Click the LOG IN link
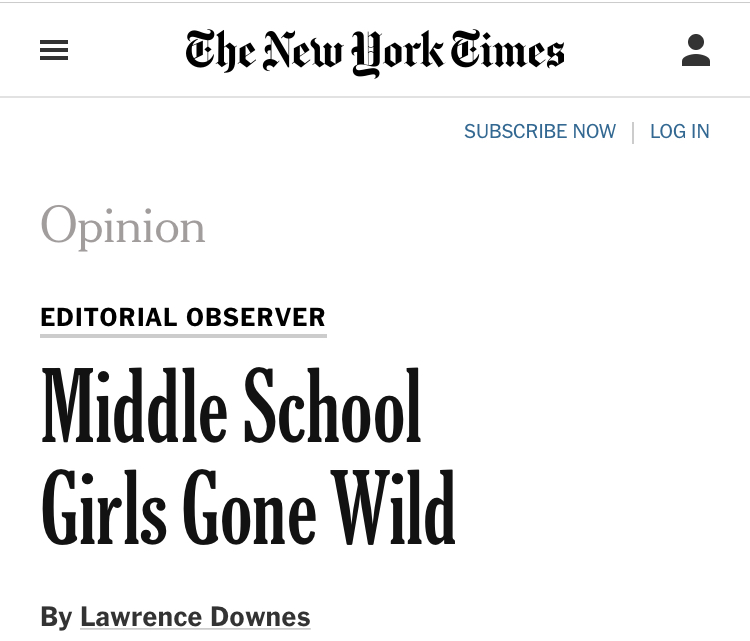The width and height of the screenshot is (750, 641). [x=679, y=132]
